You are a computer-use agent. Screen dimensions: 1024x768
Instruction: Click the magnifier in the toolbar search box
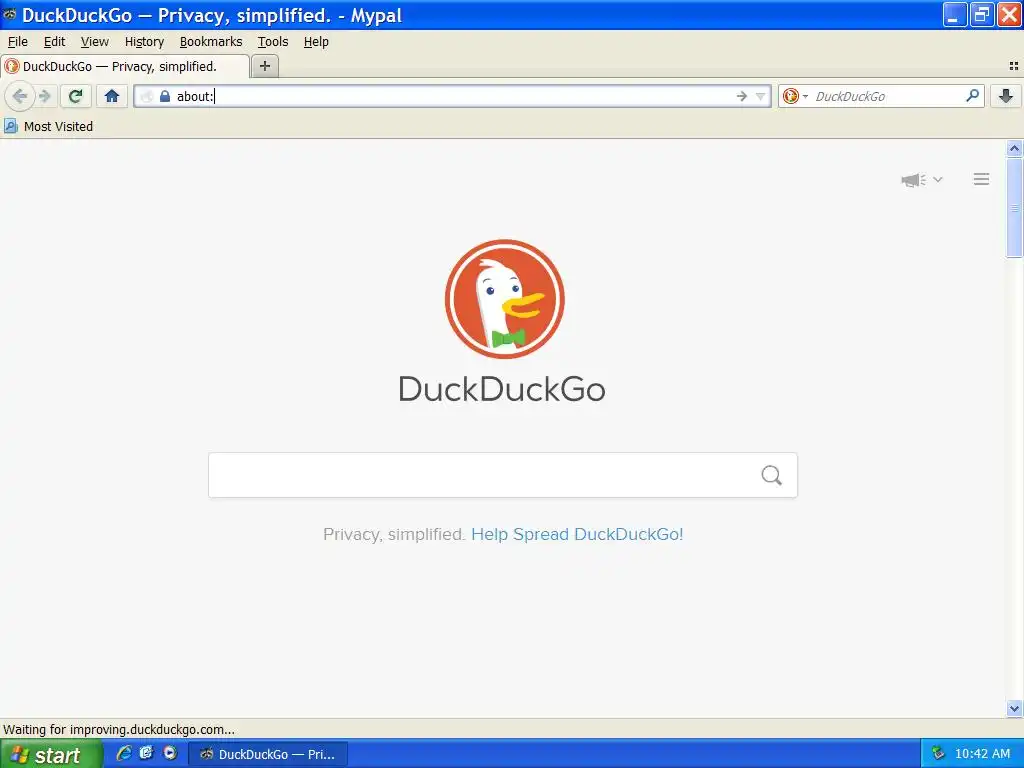coord(972,96)
